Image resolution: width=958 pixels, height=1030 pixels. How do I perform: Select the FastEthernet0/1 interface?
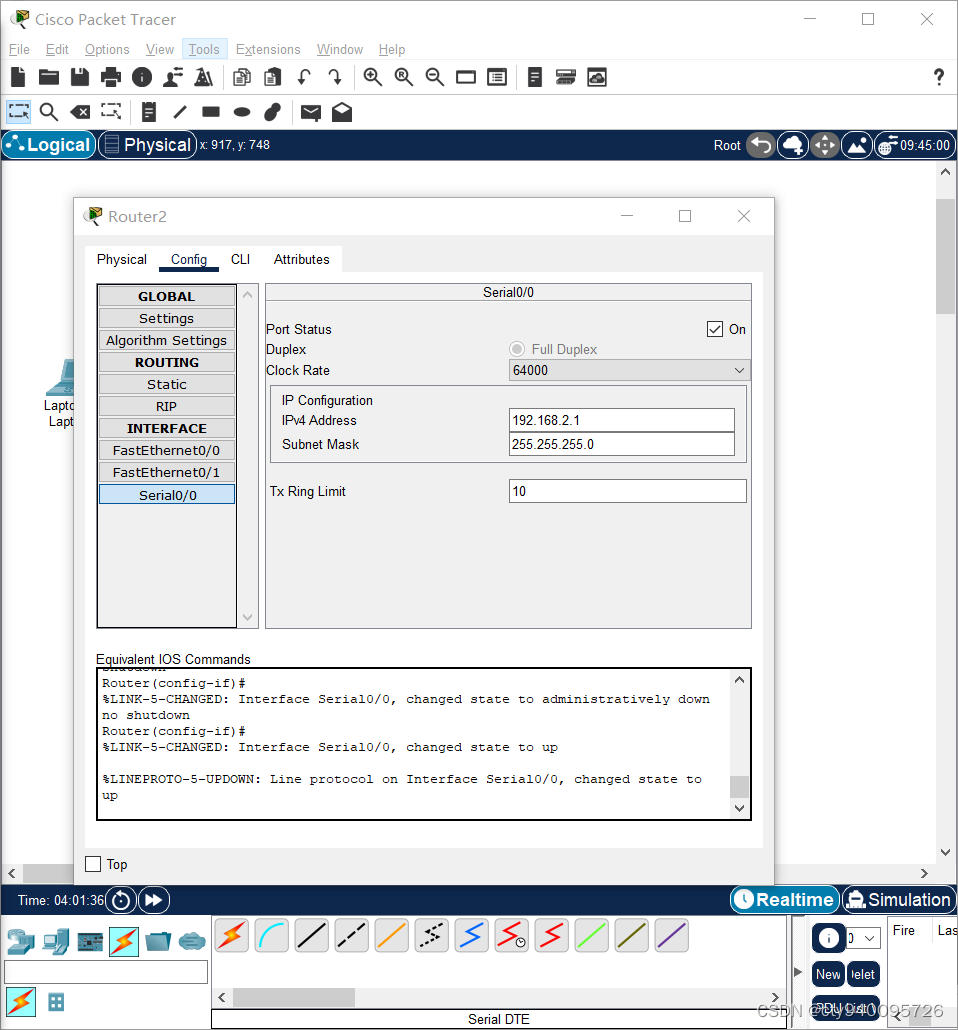pos(167,472)
